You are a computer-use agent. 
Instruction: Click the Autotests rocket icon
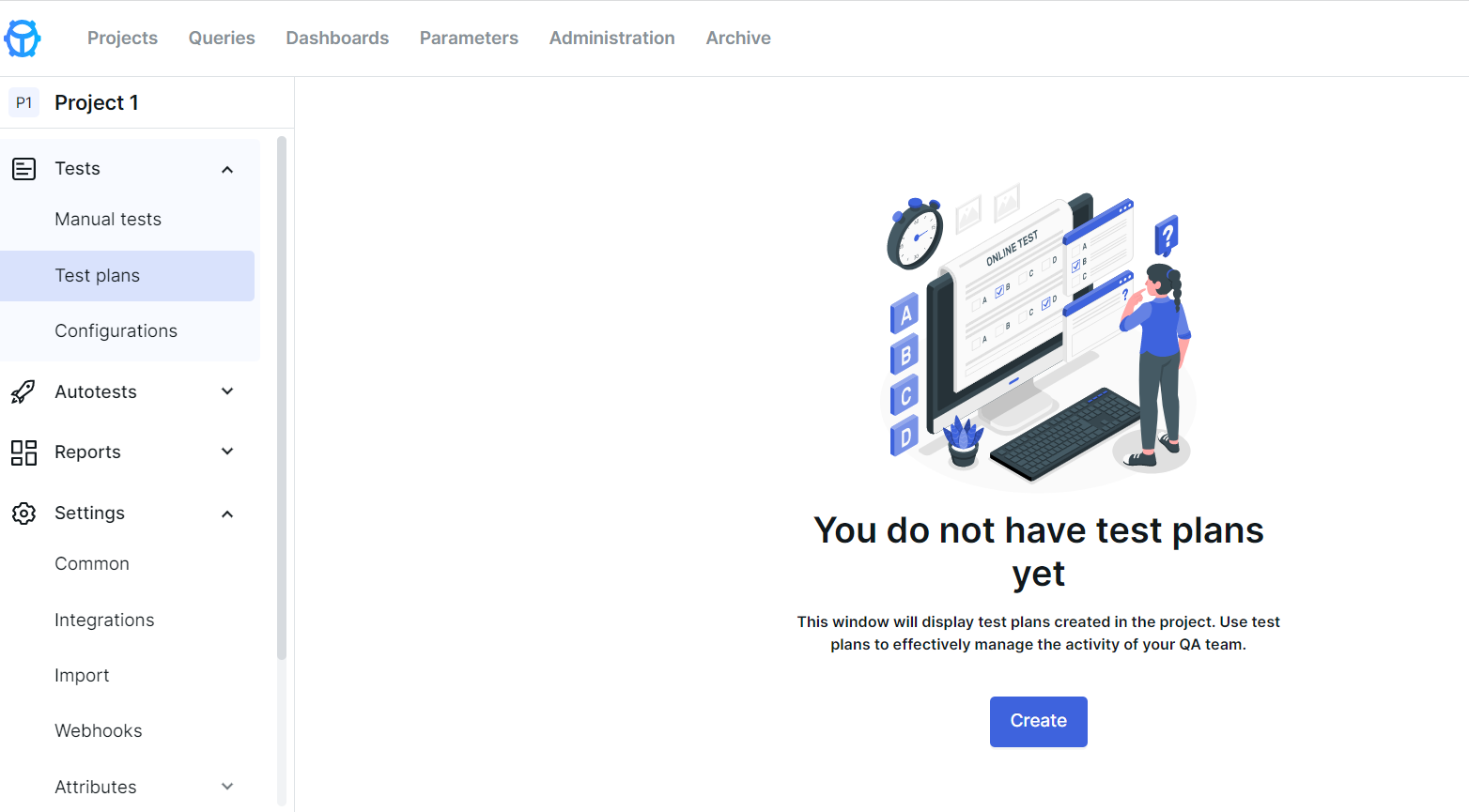[x=23, y=391]
